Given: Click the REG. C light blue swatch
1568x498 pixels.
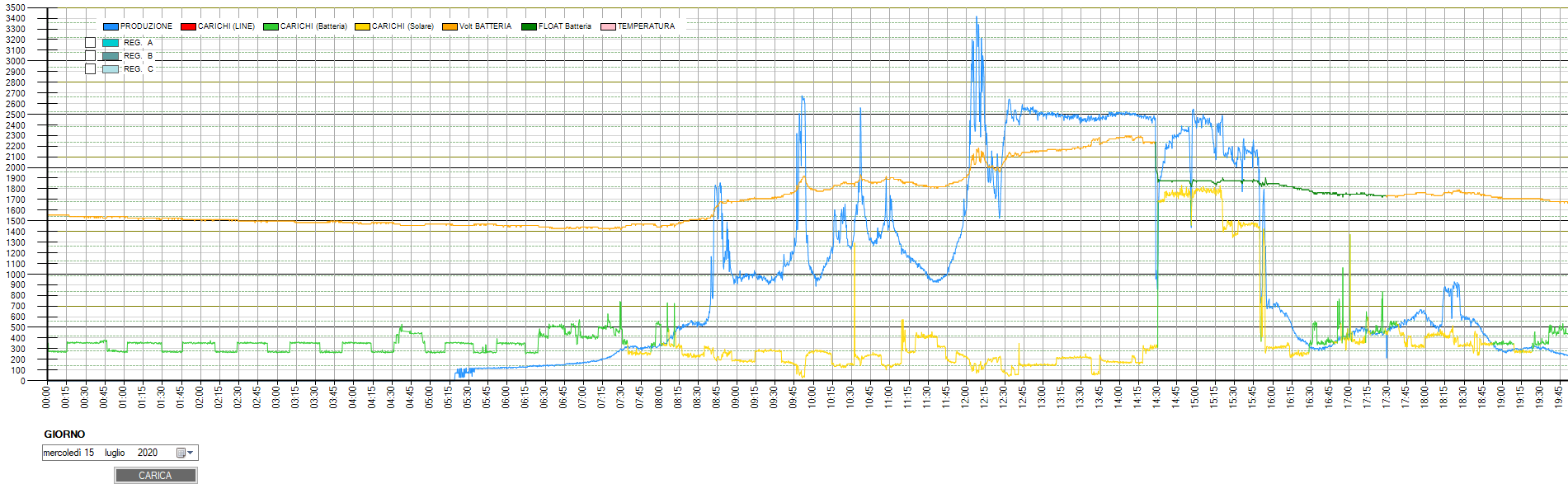Looking at the screenshot, I should point(111,69).
